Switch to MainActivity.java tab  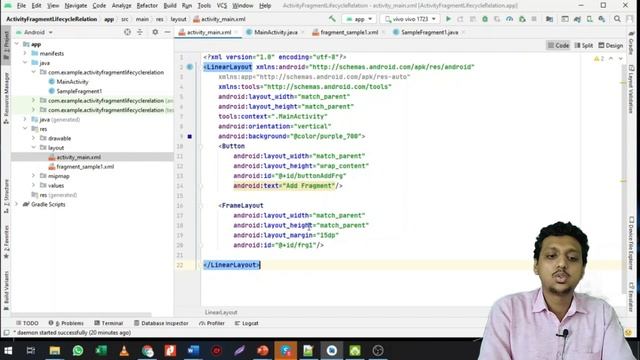[x=275, y=32]
